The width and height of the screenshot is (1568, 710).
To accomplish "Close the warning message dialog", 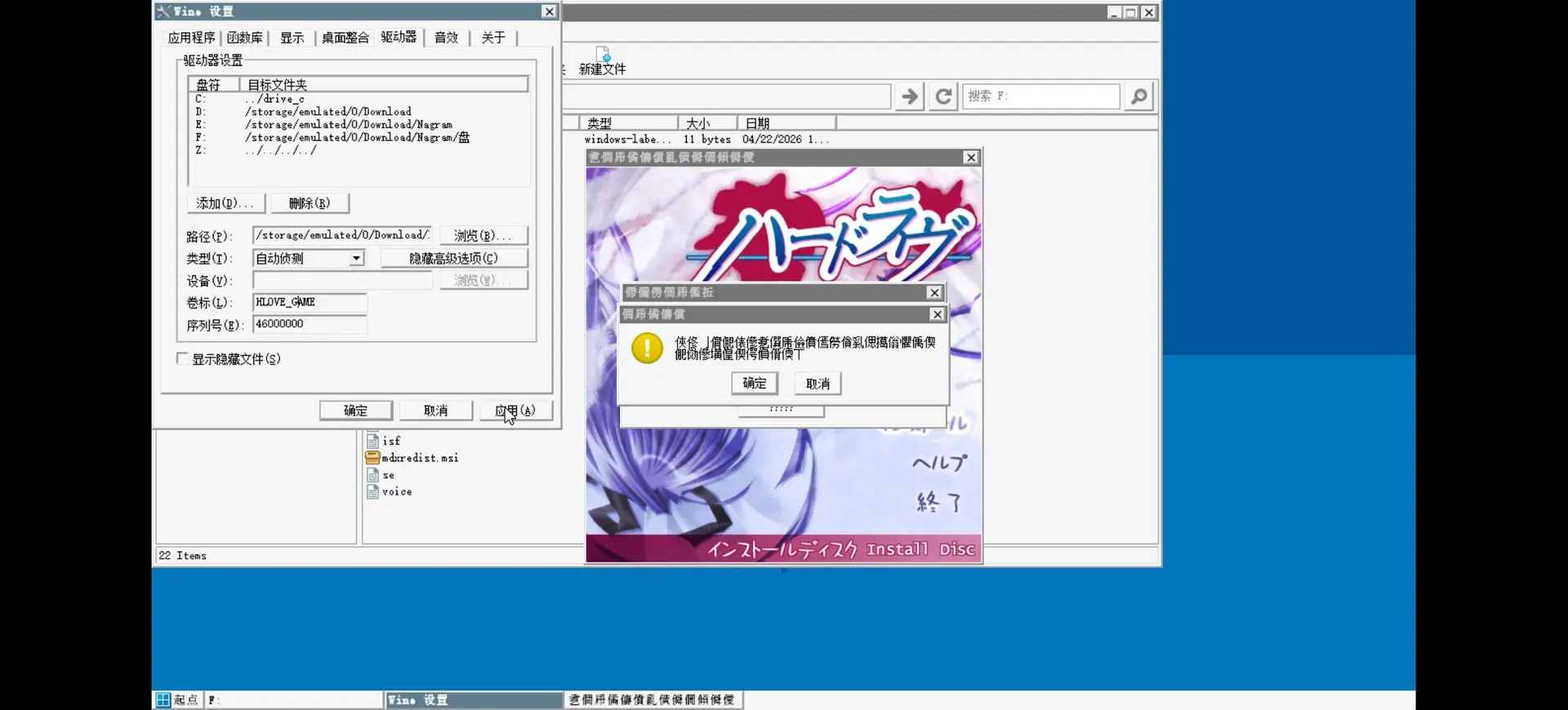I will (x=938, y=314).
